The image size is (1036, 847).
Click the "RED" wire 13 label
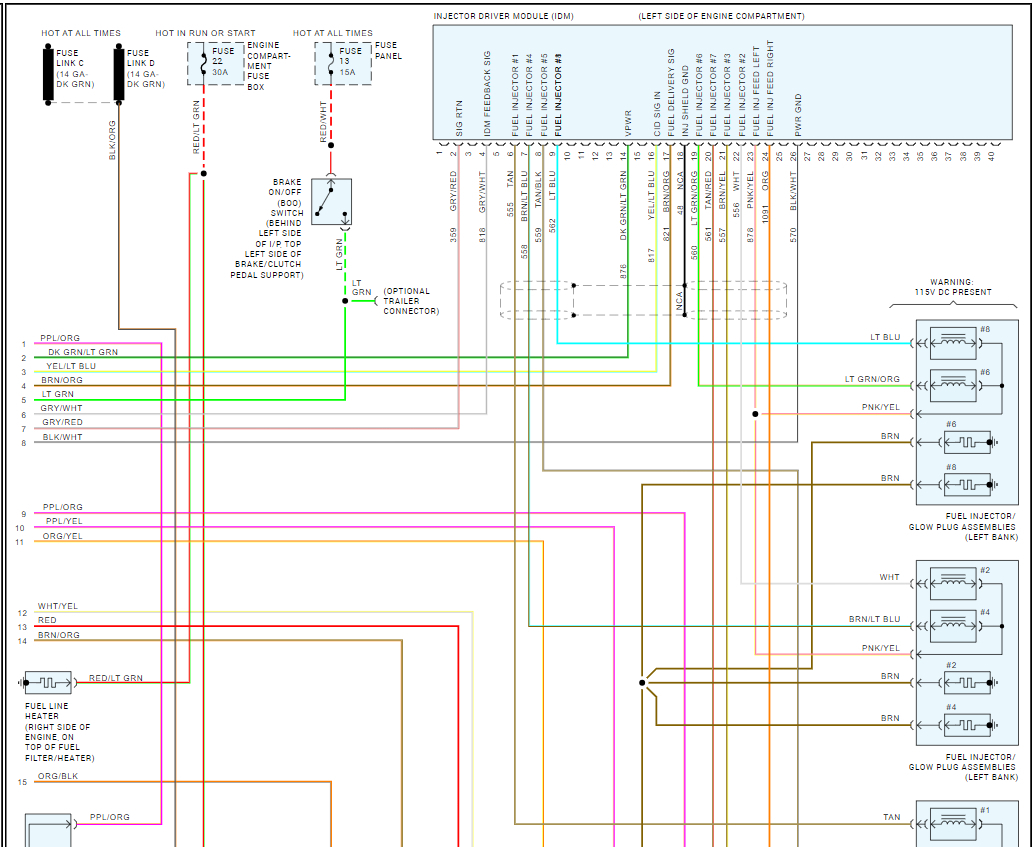coord(48,620)
